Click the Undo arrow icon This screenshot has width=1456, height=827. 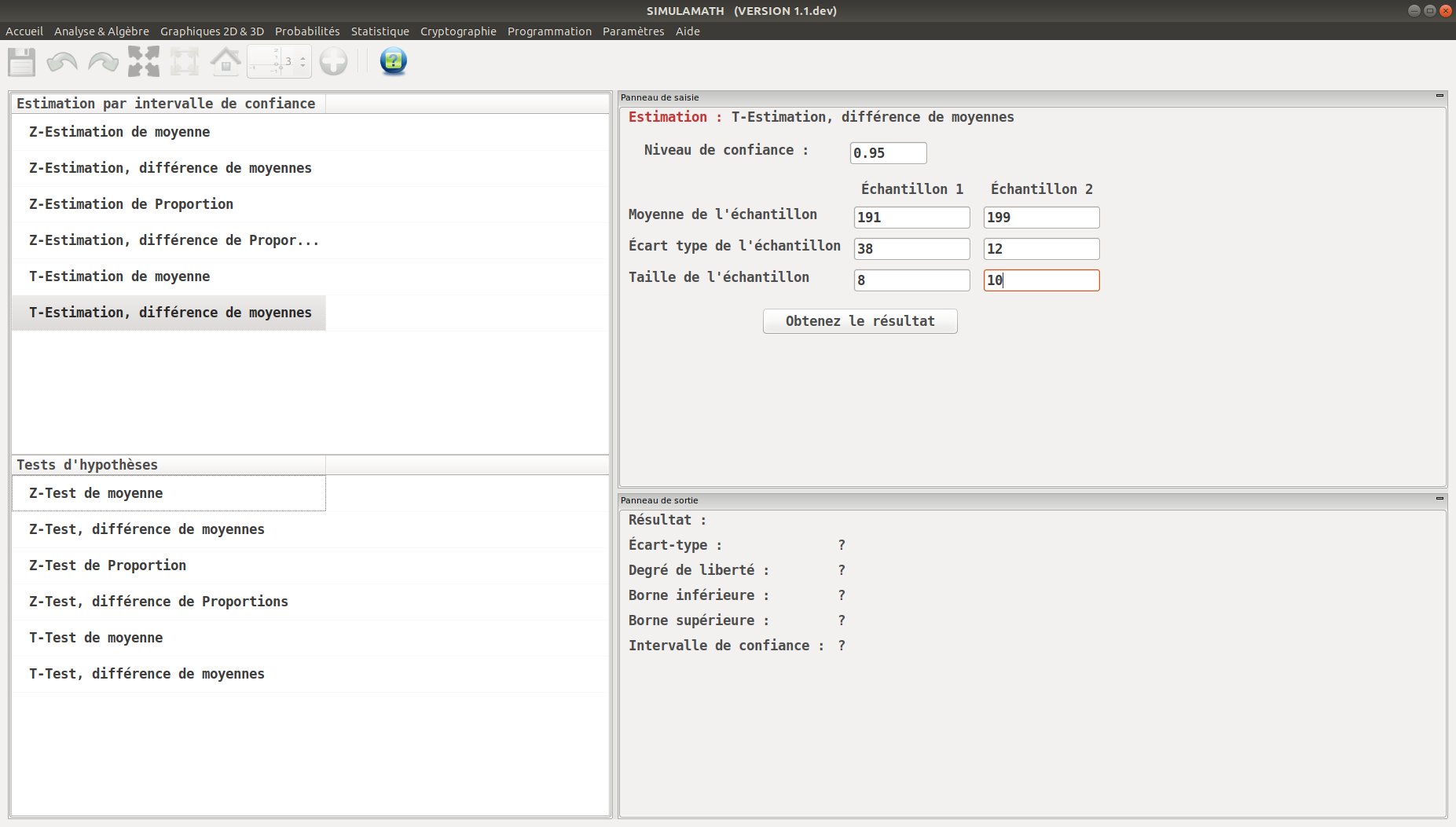62,61
